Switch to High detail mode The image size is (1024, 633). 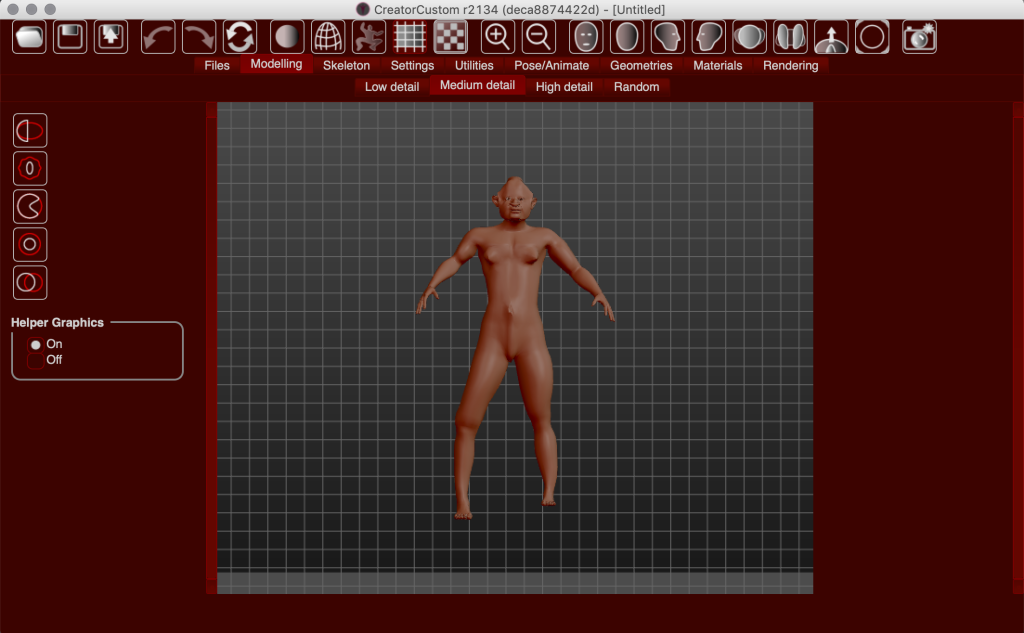coord(563,86)
